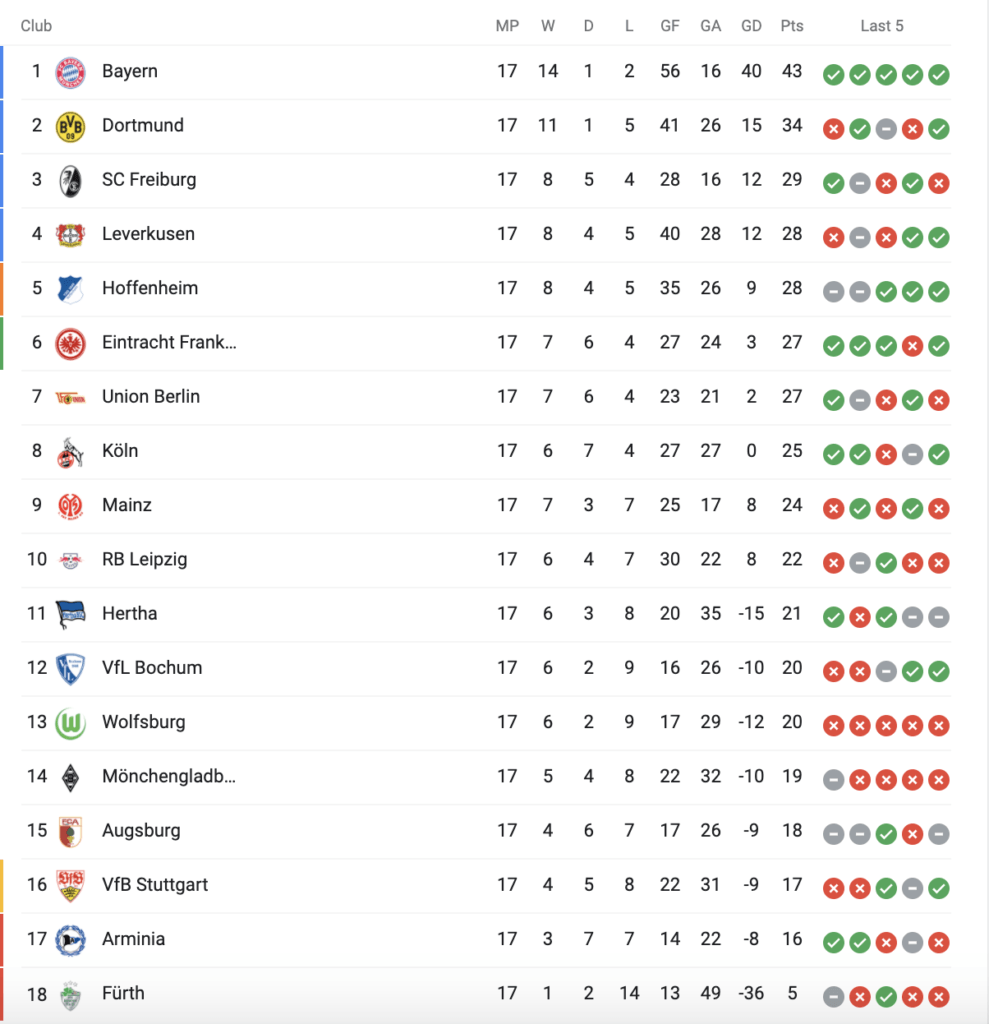The width and height of the screenshot is (989, 1024).
Task: Click the Dortmund BVB logo
Action: coord(70,126)
